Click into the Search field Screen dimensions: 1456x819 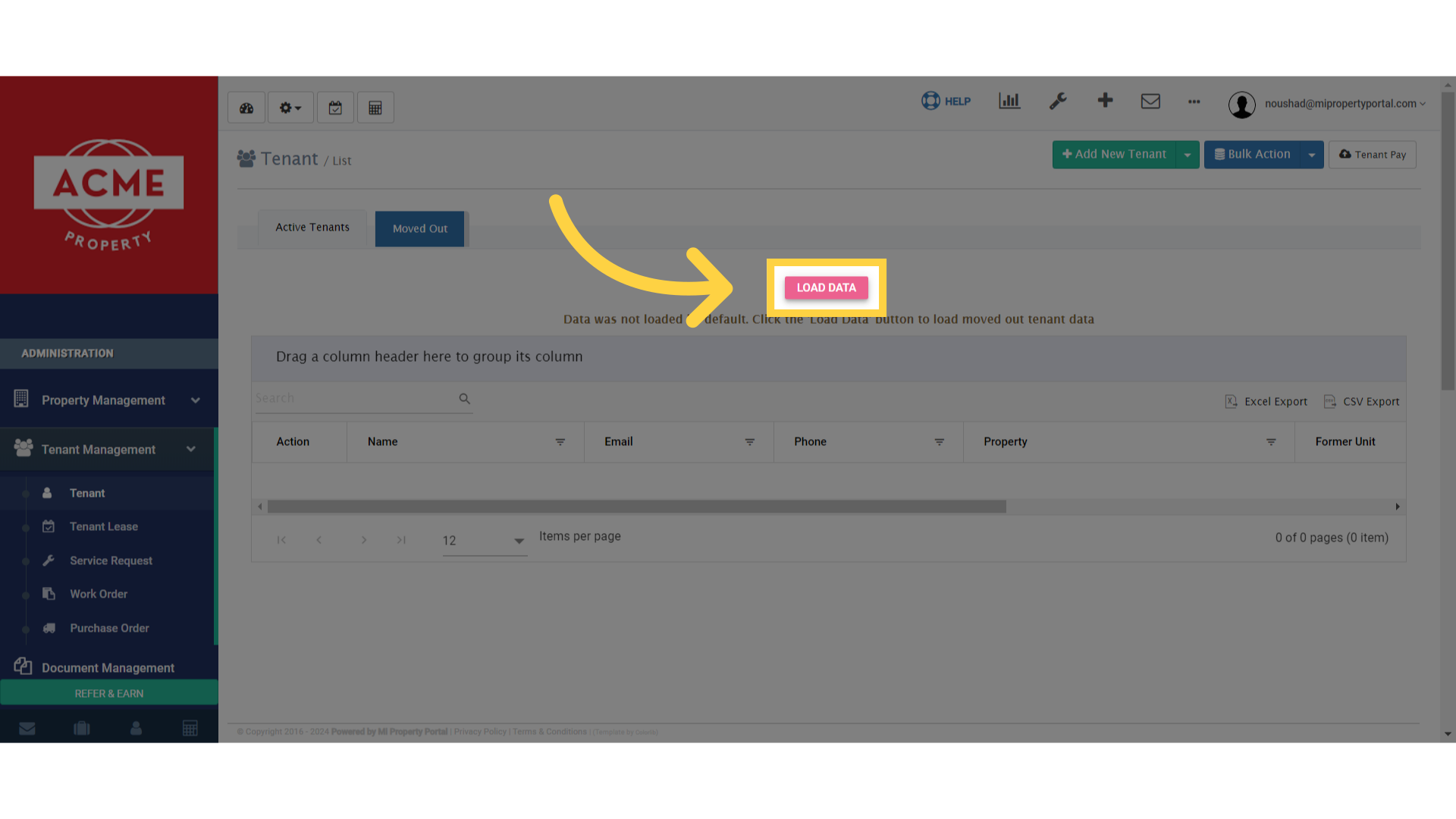(355, 398)
